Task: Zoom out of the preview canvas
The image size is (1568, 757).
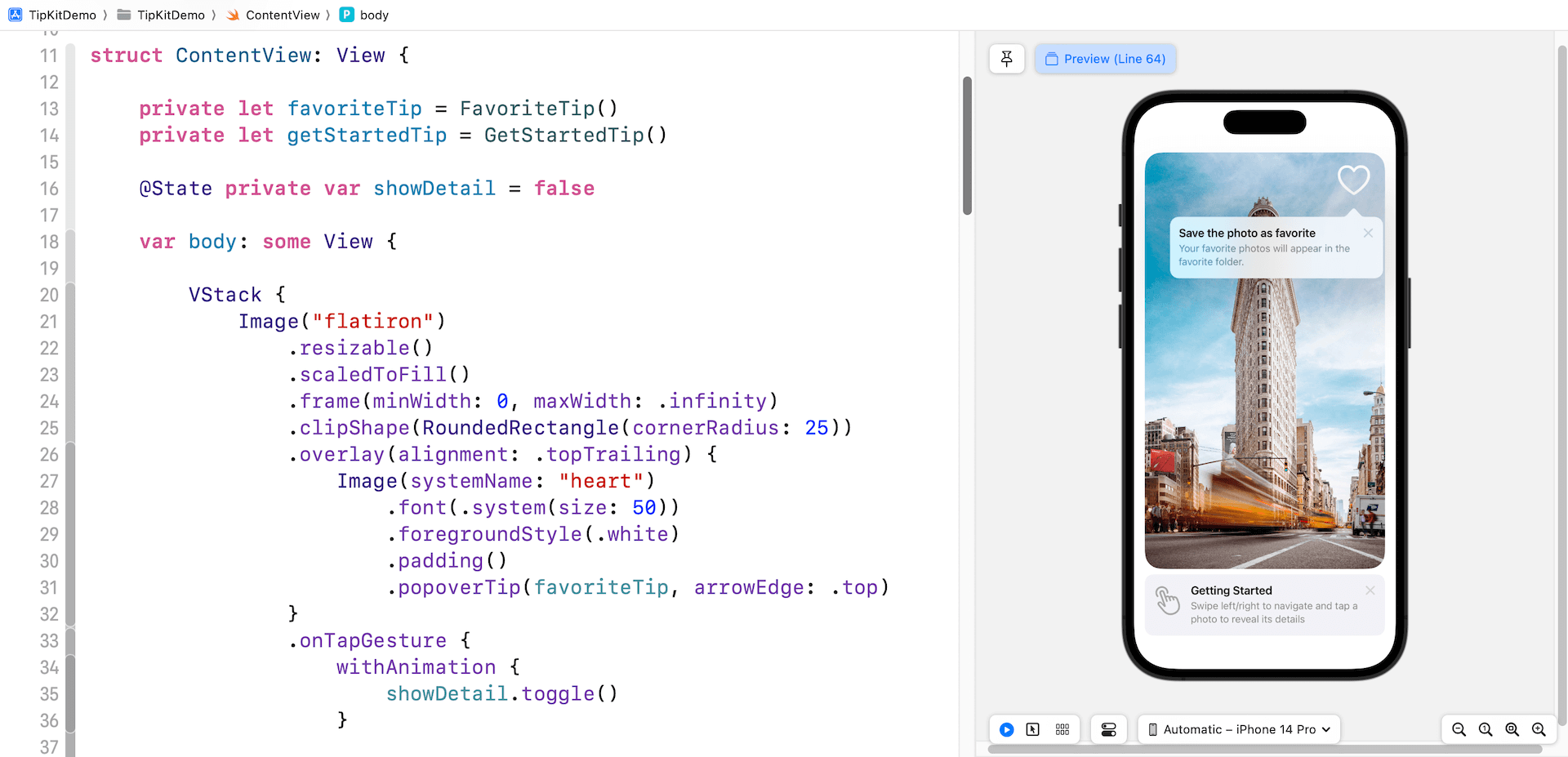Action: tap(1459, 729)
